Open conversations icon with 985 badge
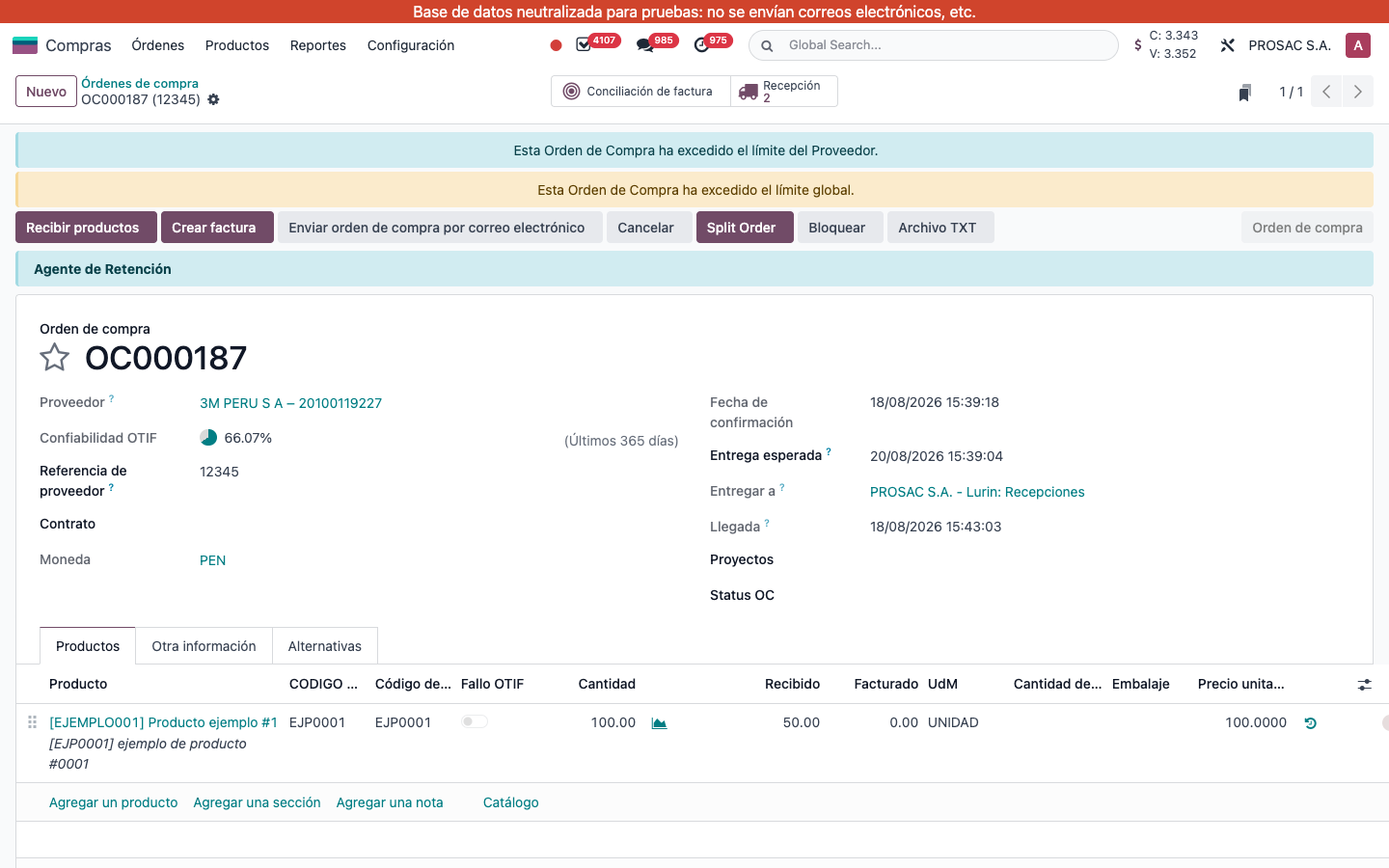 (644, 45)
